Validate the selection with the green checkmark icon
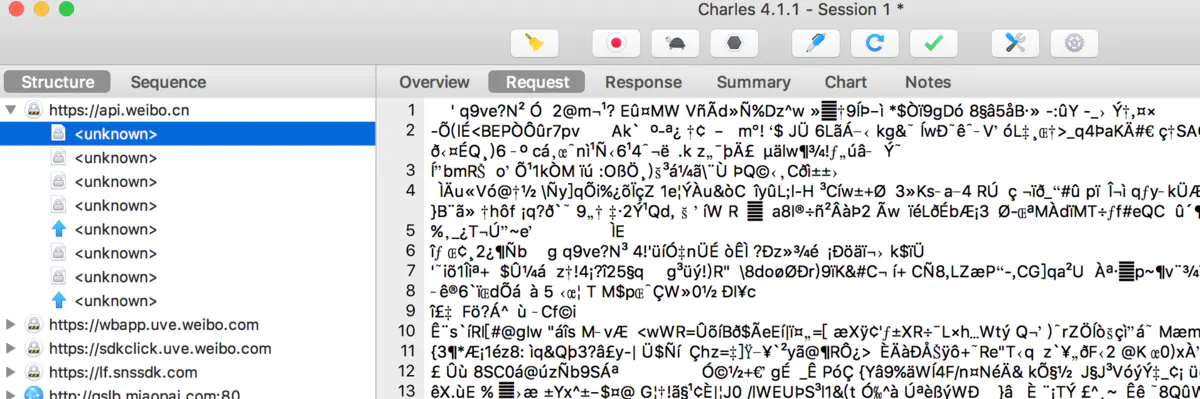Viewport: 1200px width, 399px height. [x=934, y=43]
